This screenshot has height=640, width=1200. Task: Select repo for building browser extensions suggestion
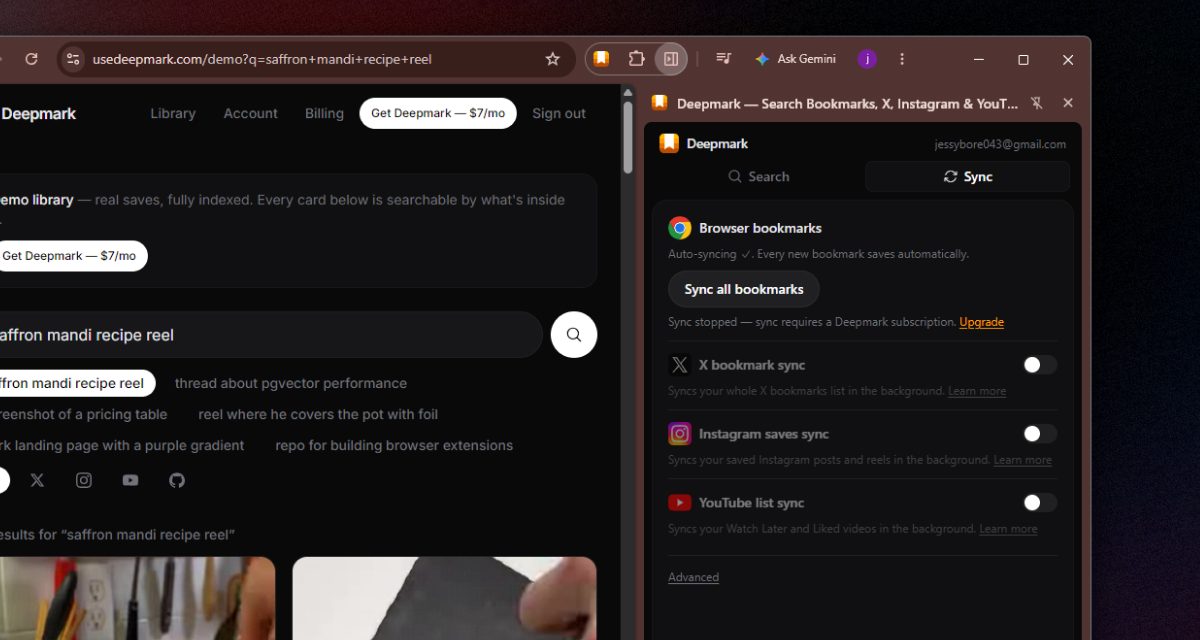[394, 445]
